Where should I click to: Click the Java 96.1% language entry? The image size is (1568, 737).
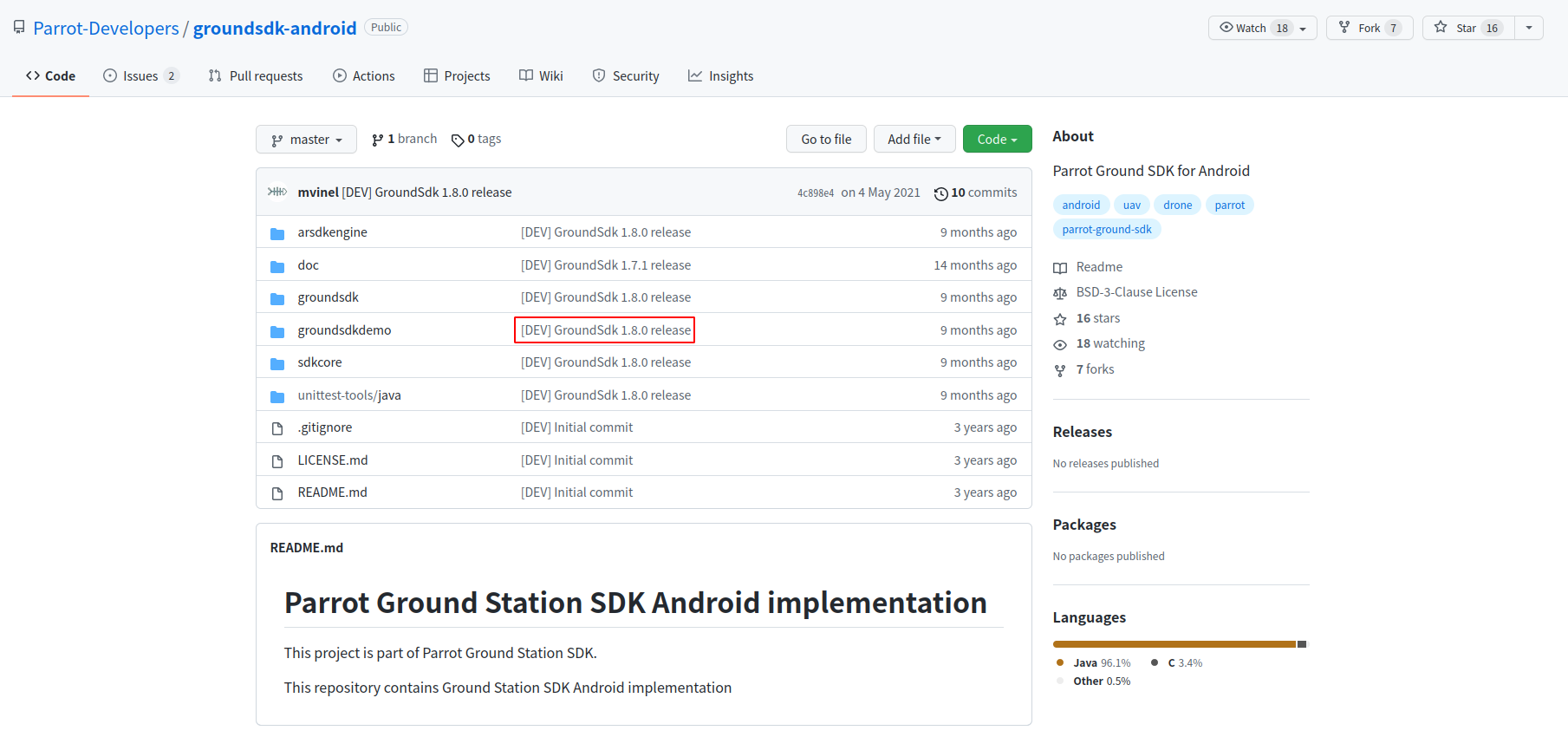pyautogui.click(x=1094, y=662)
